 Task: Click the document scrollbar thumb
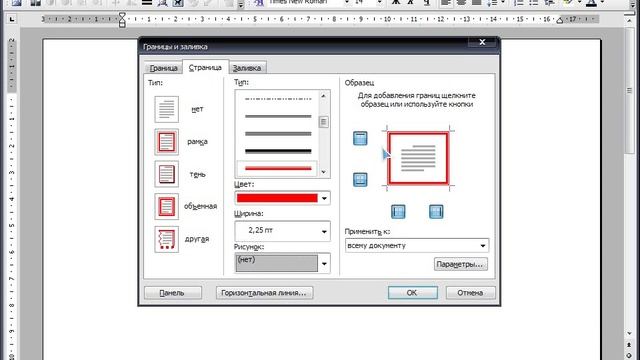tap(629, 91)
